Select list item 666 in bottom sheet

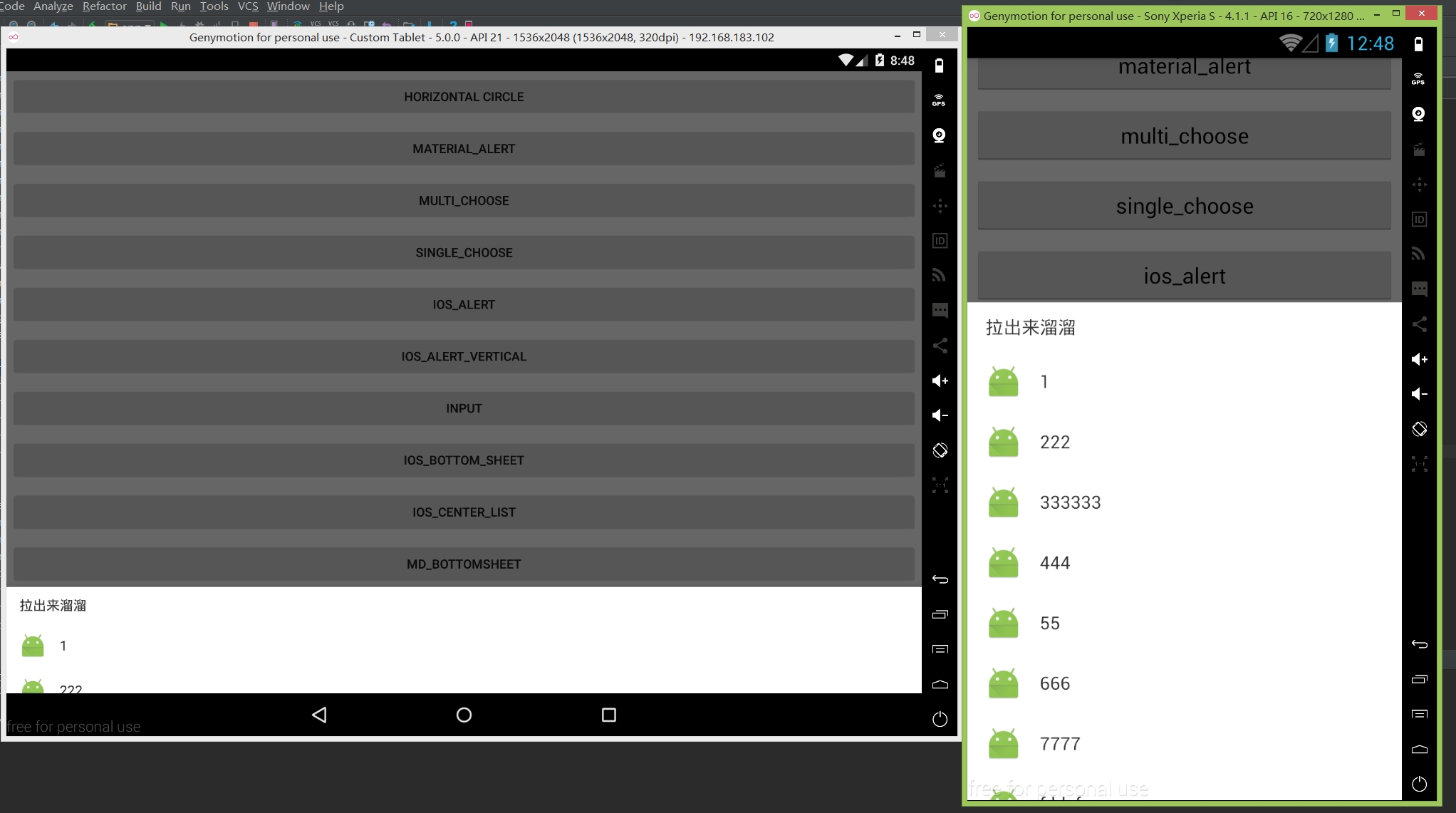(x=1054, y=684)
